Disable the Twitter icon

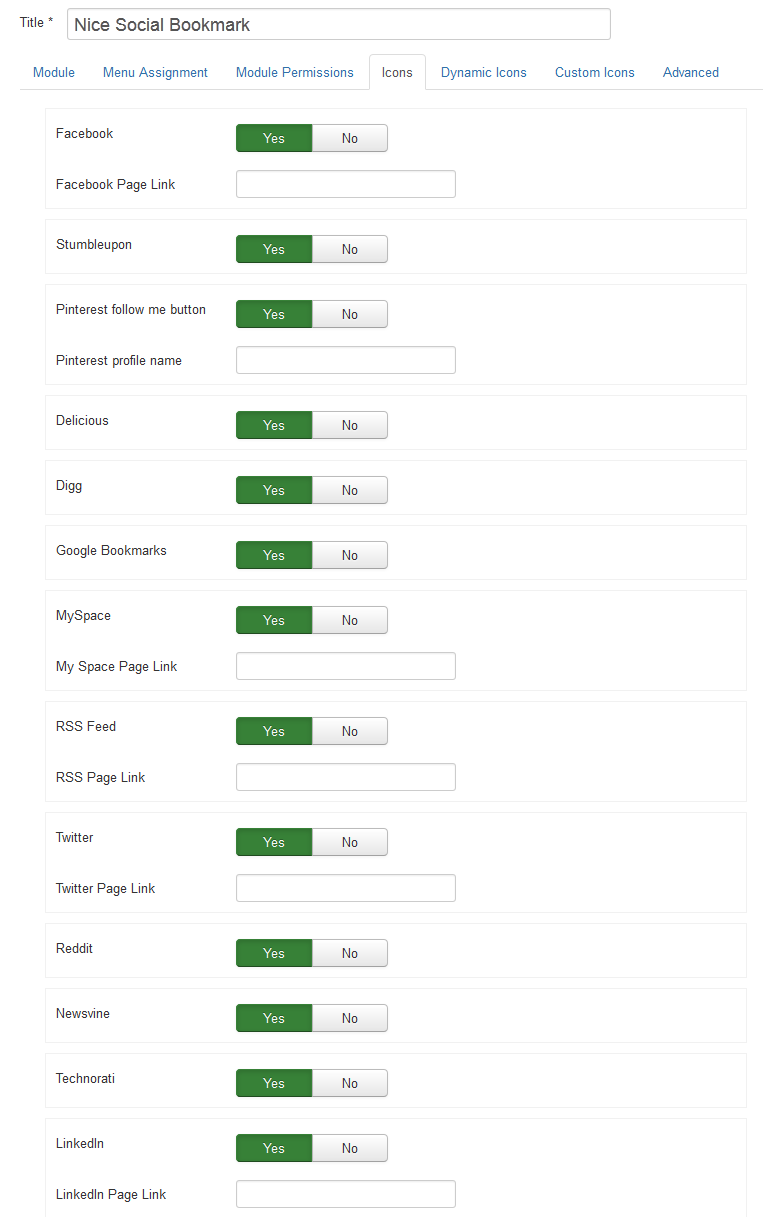click(350, 842)
